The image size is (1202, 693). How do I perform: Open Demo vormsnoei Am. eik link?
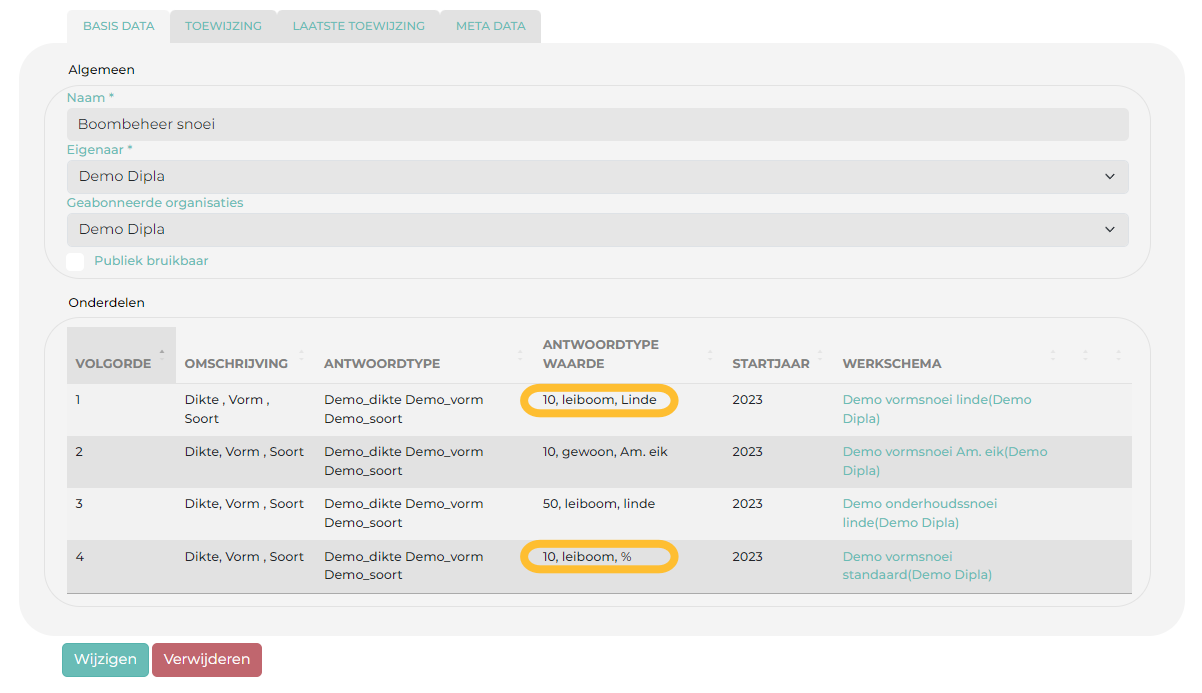[x=944, y=452]
